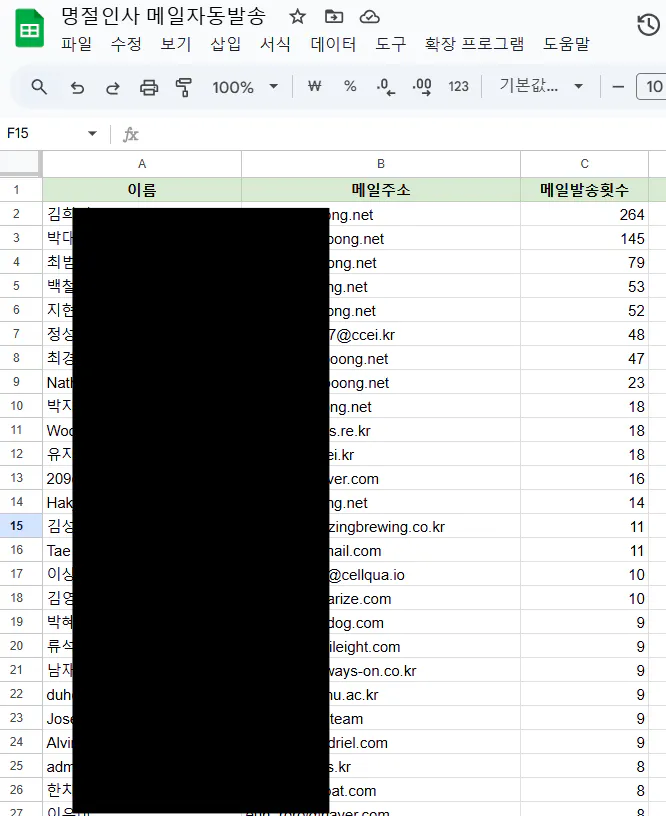666x816 pixels.
Task: Click the formula bar input
Action: [x=401, y=134]
